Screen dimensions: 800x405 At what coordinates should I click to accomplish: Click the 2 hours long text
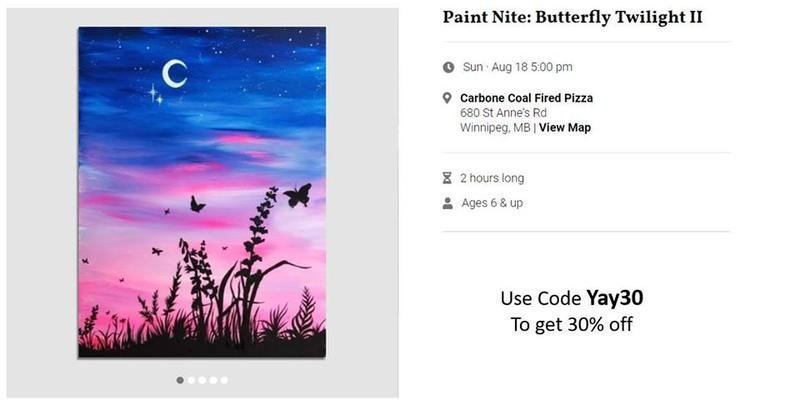(491, 178)
